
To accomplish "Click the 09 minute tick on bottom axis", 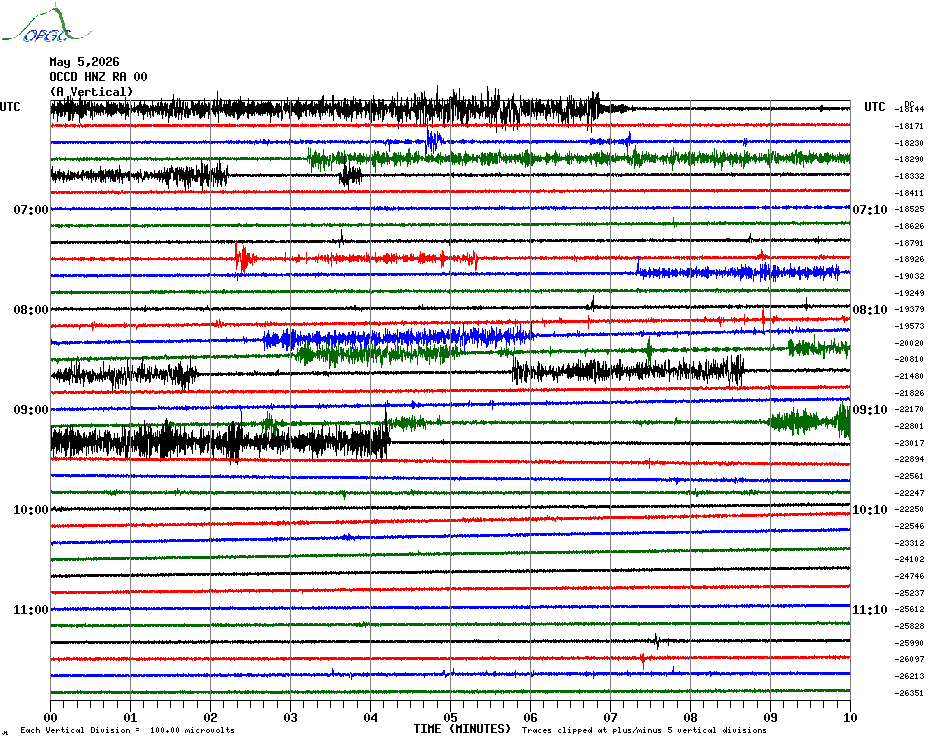I will (770, 717).
